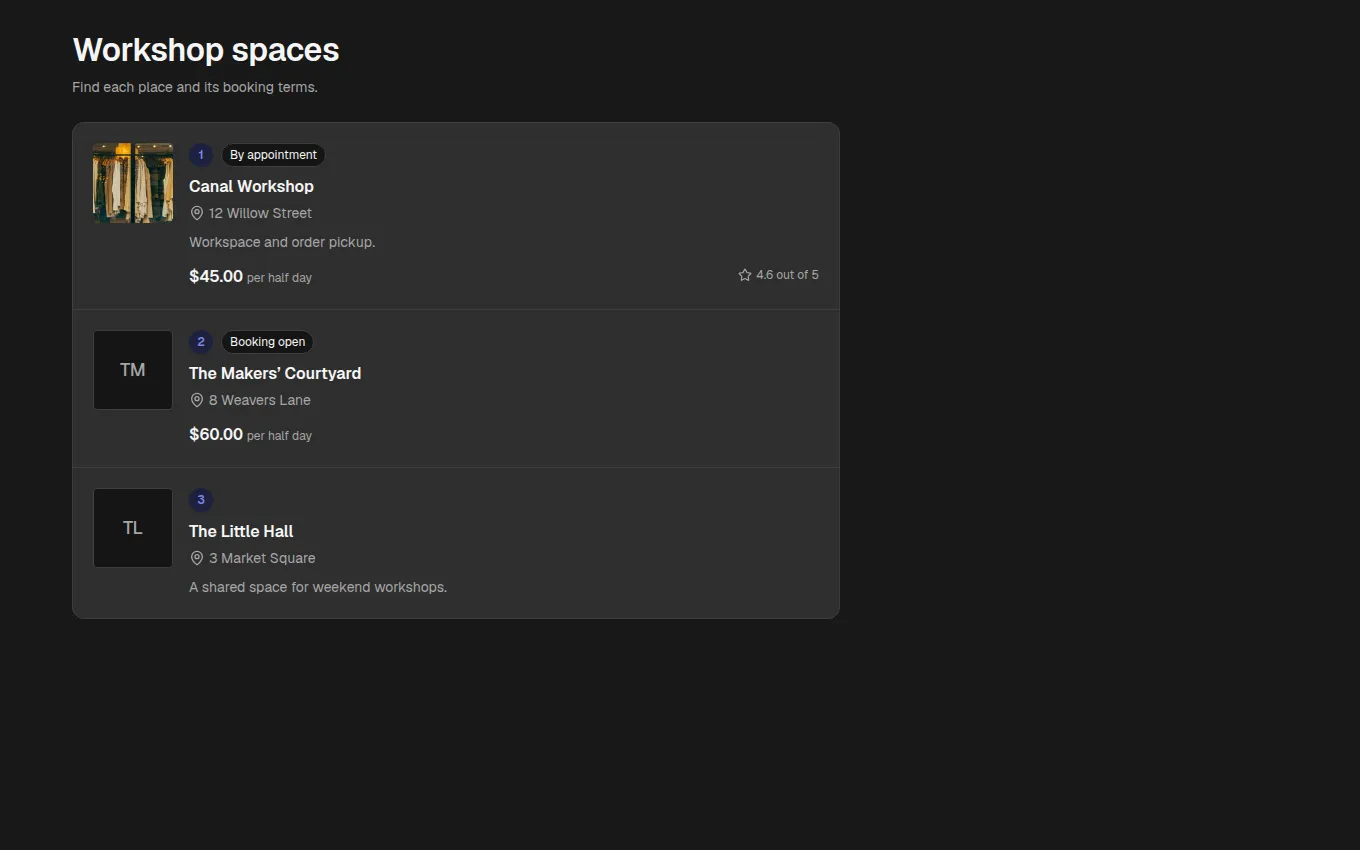Open The Little Hall listing title
This screenshot has width=1360, height=850.
[x=241, y=531]
